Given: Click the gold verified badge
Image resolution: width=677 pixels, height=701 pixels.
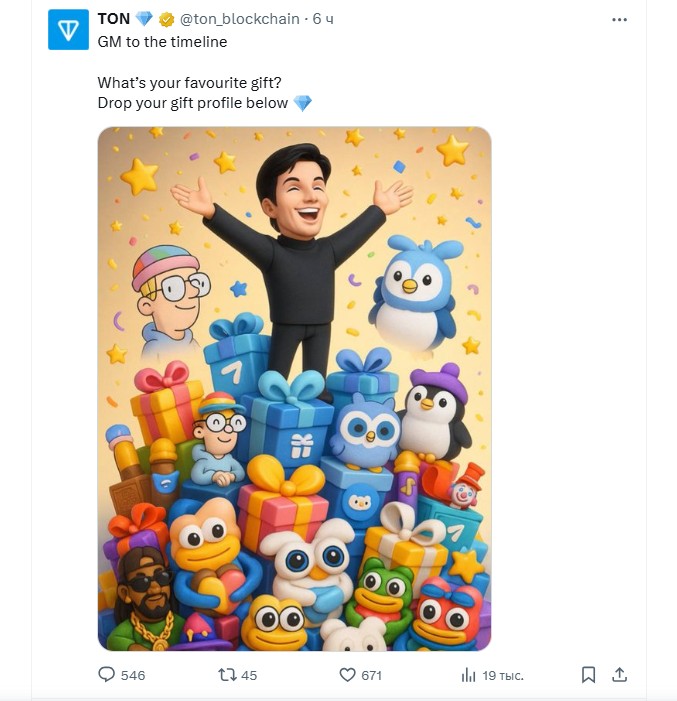Looking at the screenshot, I should tap(167, 20).
